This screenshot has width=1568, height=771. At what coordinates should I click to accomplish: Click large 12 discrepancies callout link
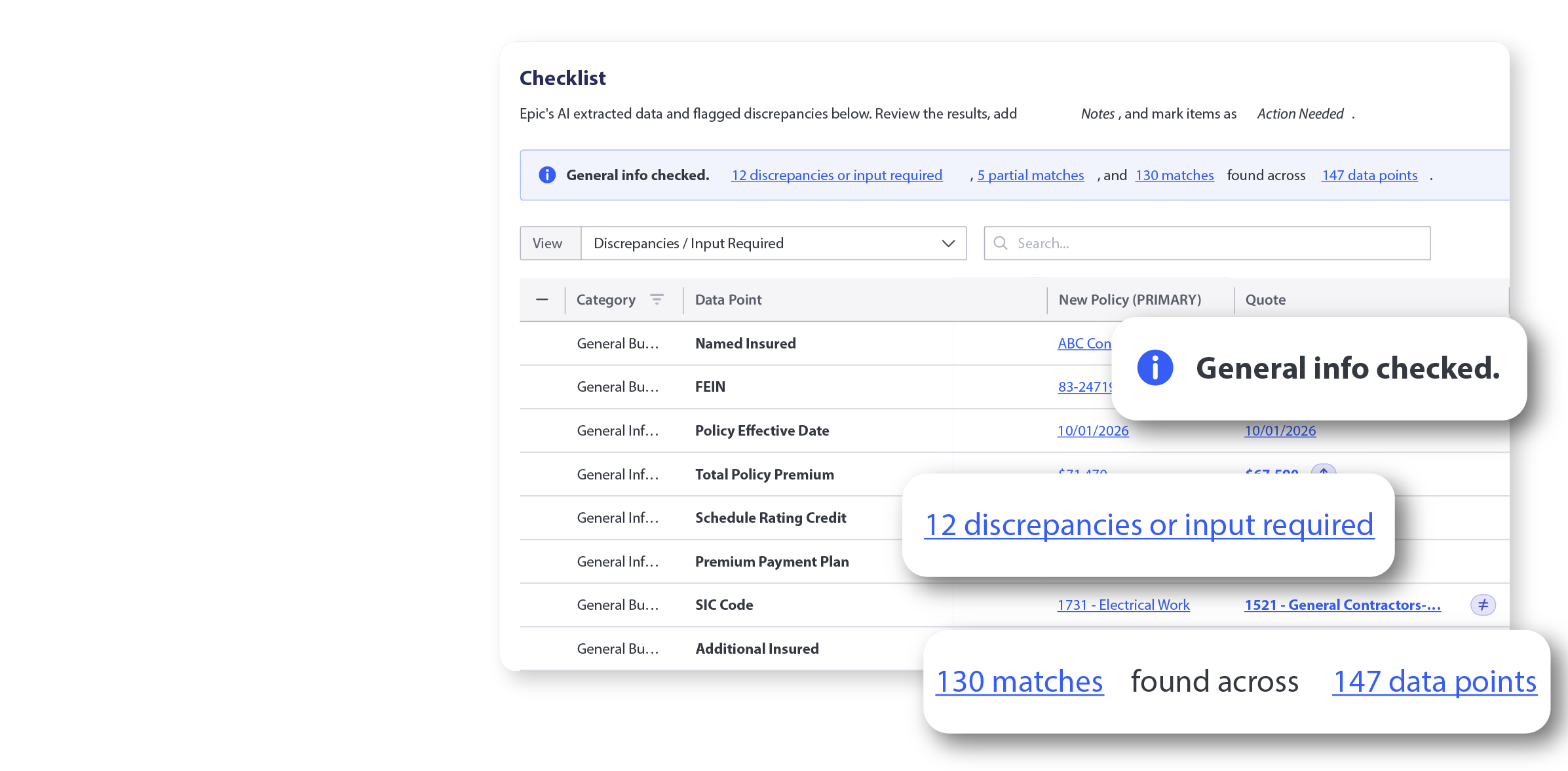point(1149,525)
